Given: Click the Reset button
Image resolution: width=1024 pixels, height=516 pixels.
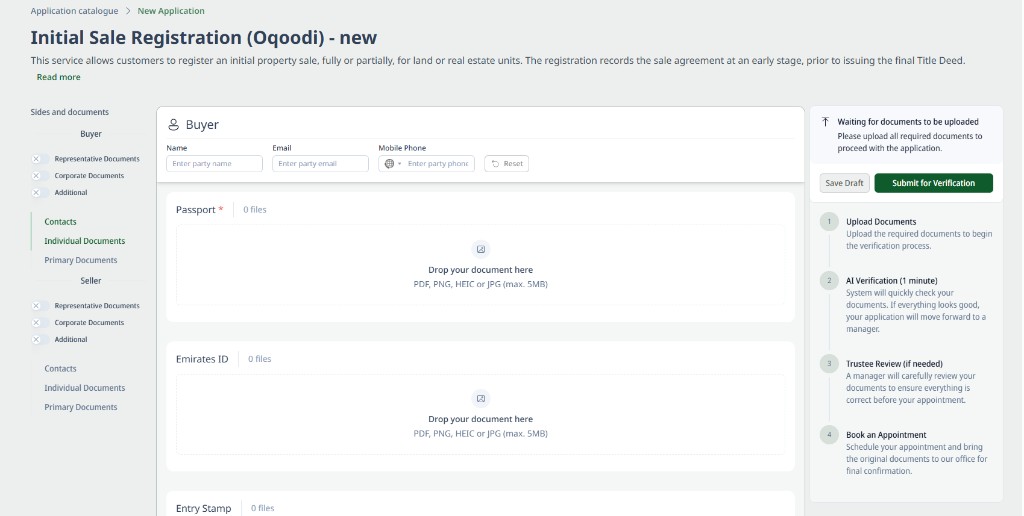Looking at the screenshot, I should pyautogui.click(x=506, y=164).
